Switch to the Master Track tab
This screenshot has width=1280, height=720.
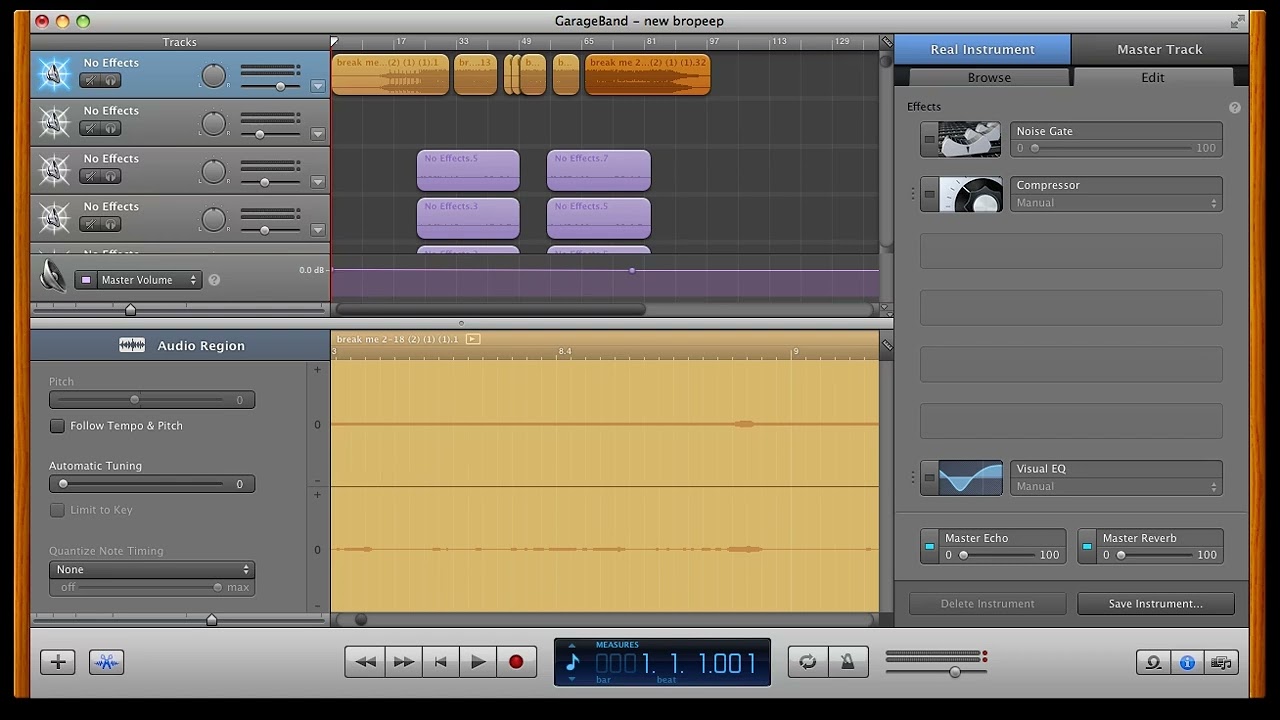[x=1159, y=49]
